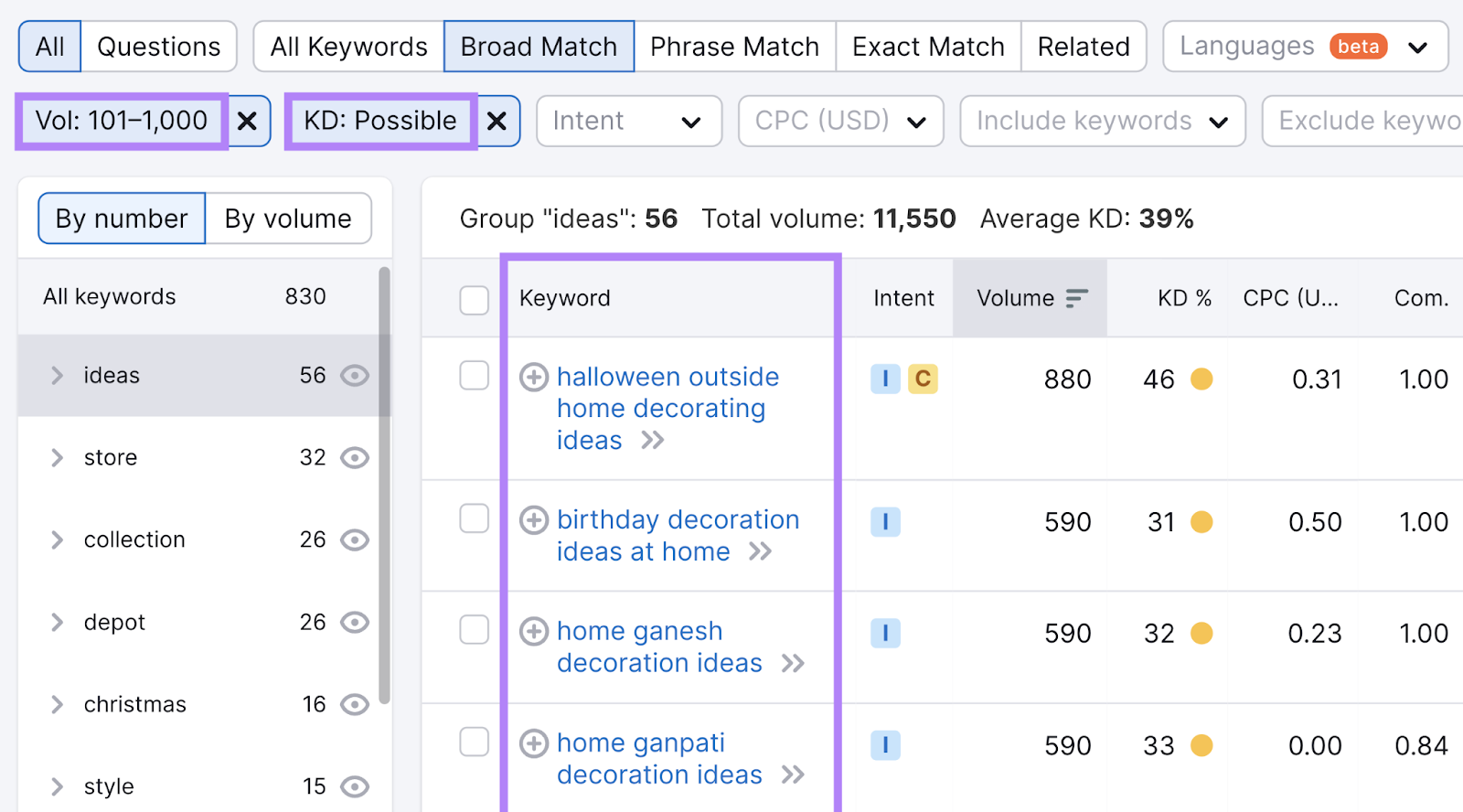Image resolution: width=1463 pixels, height=812 pixels.
Task: Open double-arrow next to halloween outside keyword
Action: 652,441
